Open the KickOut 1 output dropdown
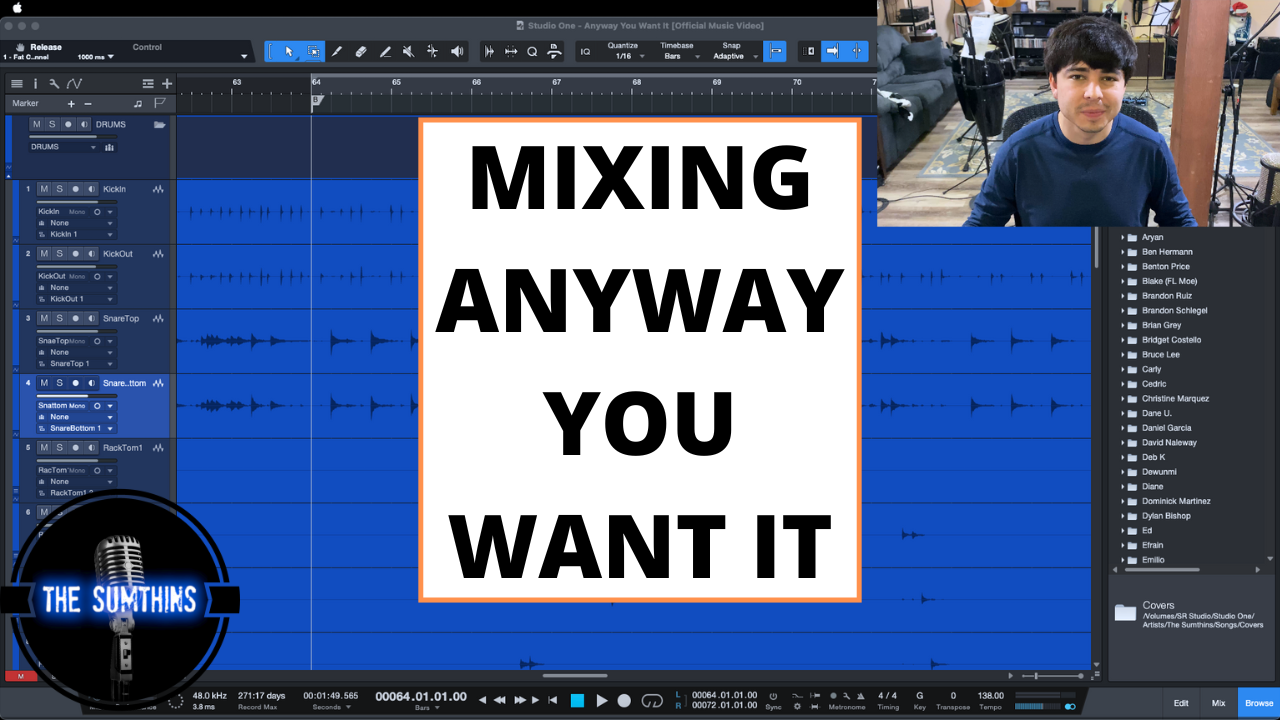 [76, 299]
